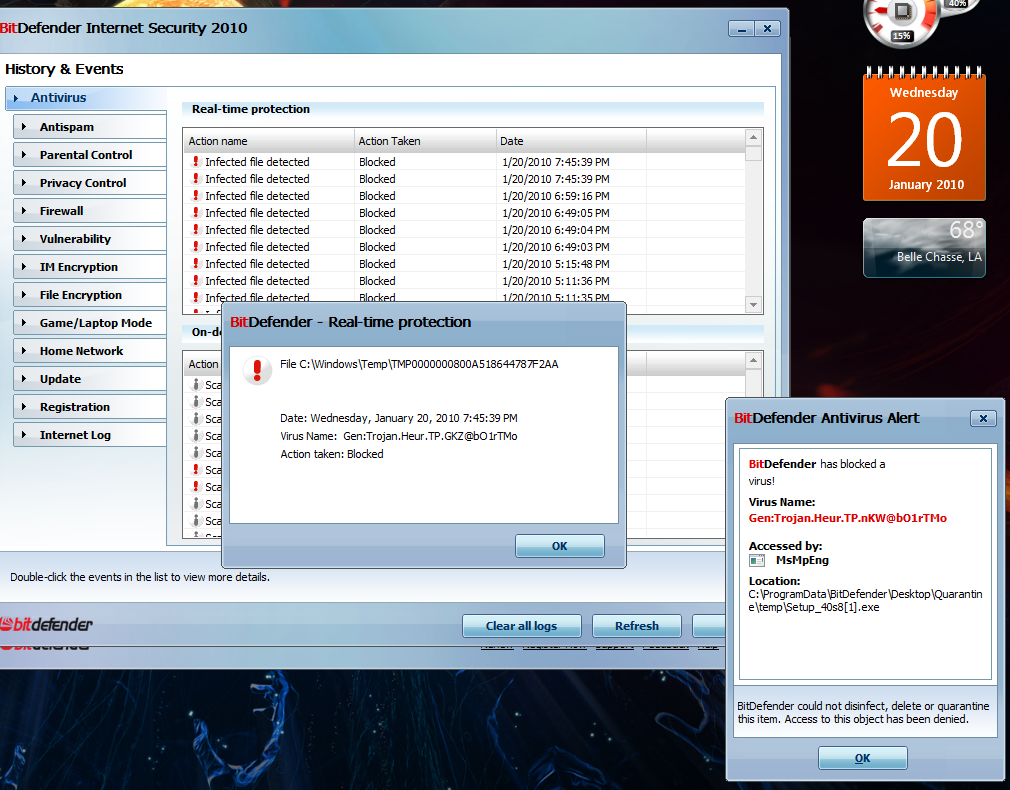Screen dimensions: 1010x790
Task: Click red exclamation icon in Real-time protection dialog
Action: tap(257, 370)
